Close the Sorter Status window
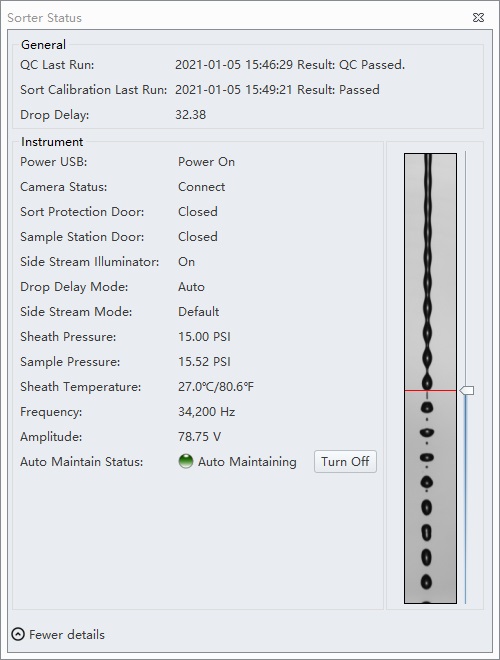 click(x=479, y=18)
